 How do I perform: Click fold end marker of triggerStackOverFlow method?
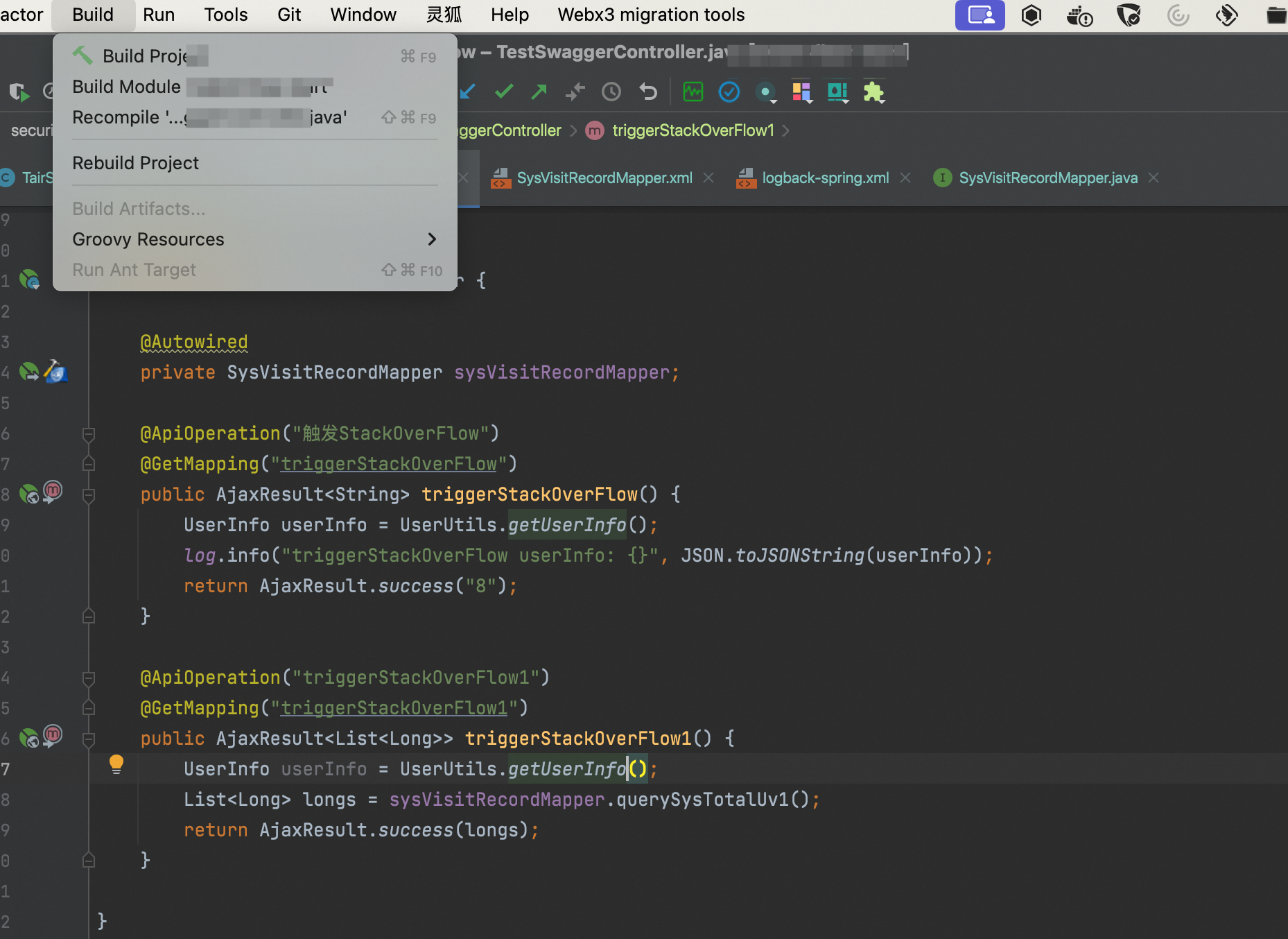[89, 616]
